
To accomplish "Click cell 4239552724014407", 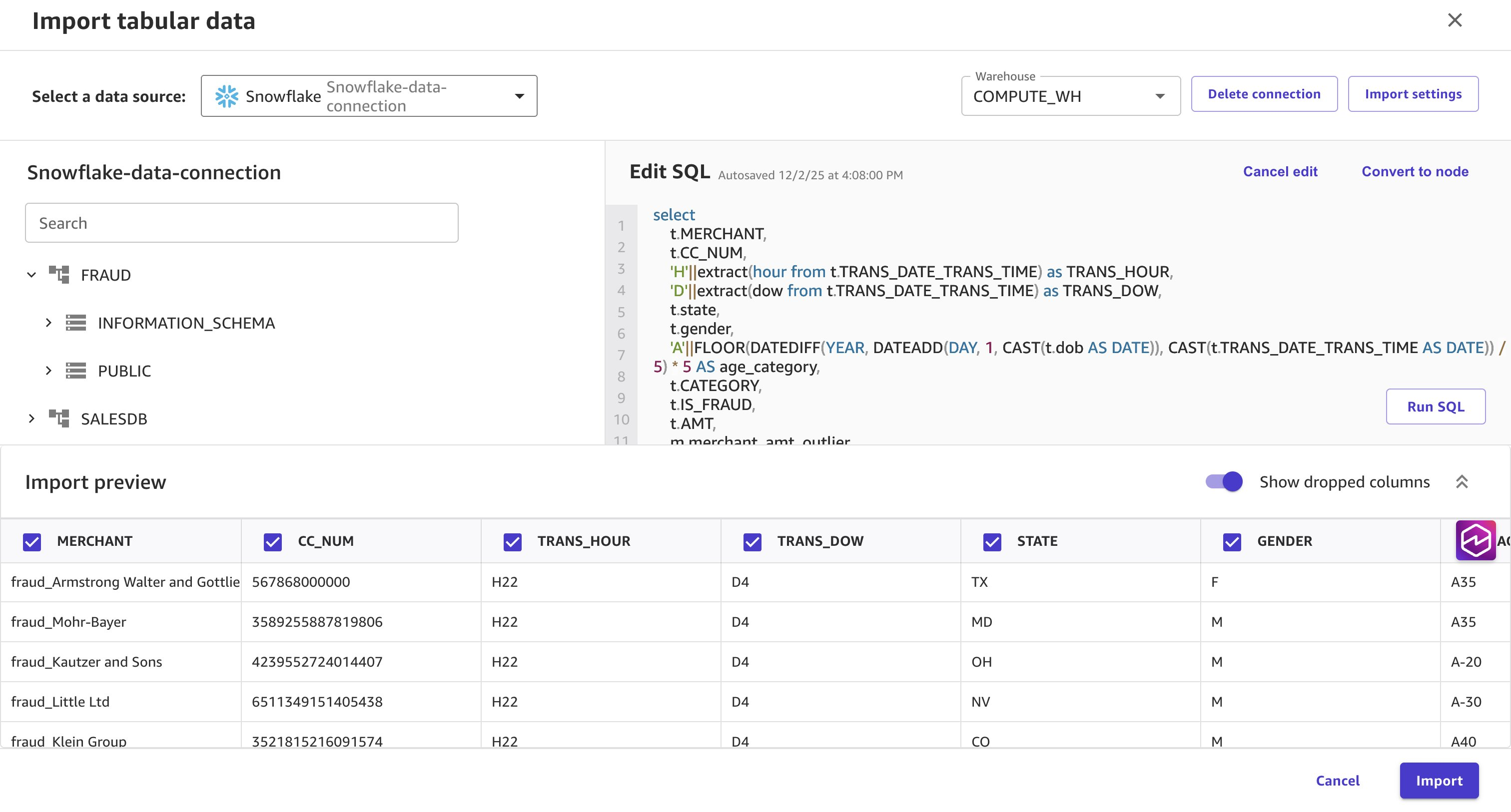I will tap(361, 662).
